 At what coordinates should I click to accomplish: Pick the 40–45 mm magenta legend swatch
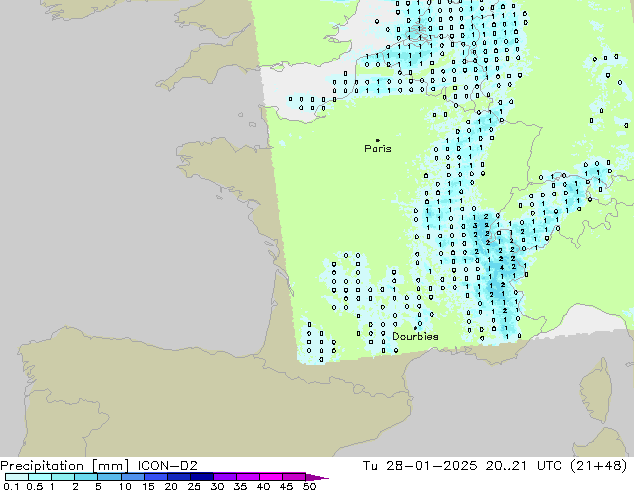(271, 477)
